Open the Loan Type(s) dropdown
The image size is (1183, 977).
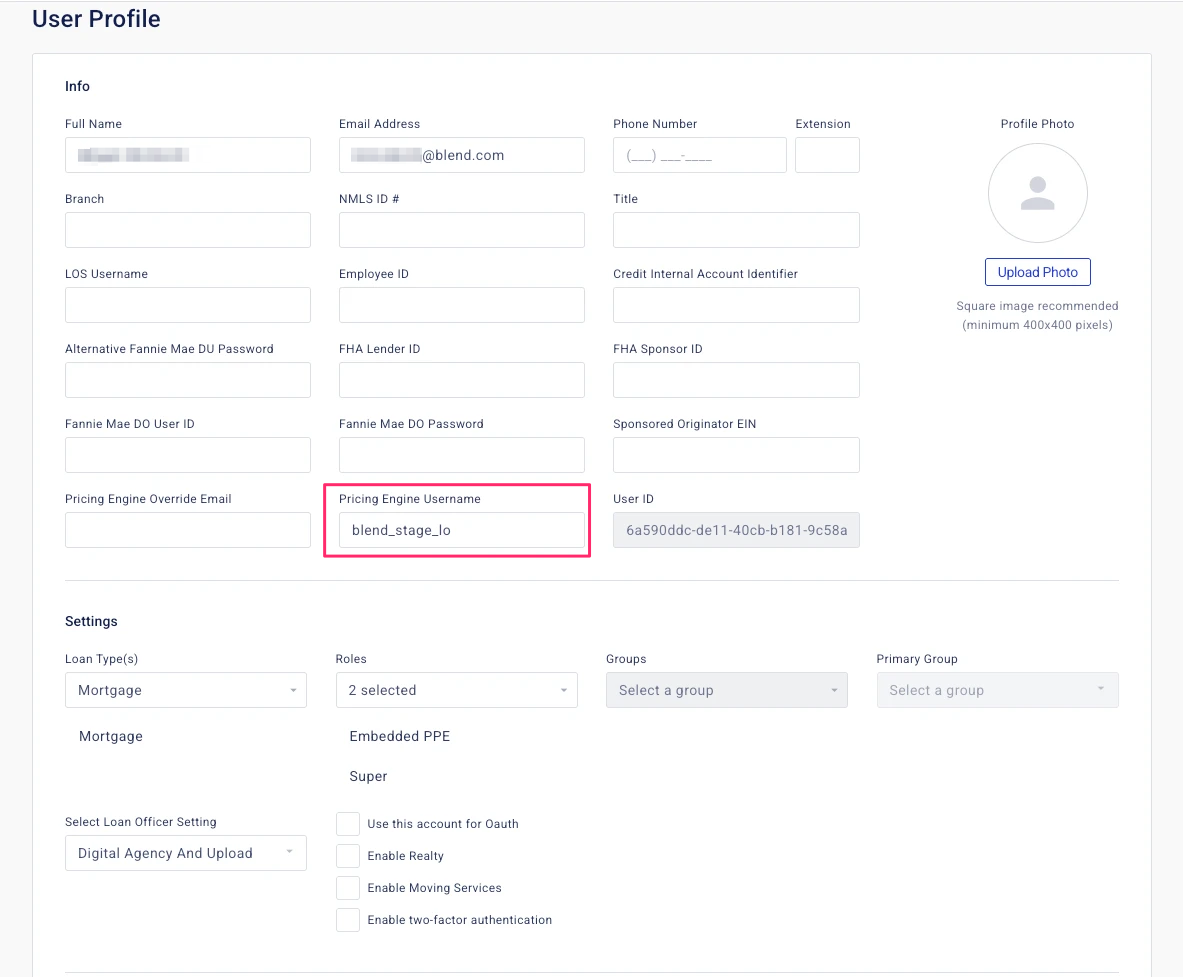coord(186,690)
